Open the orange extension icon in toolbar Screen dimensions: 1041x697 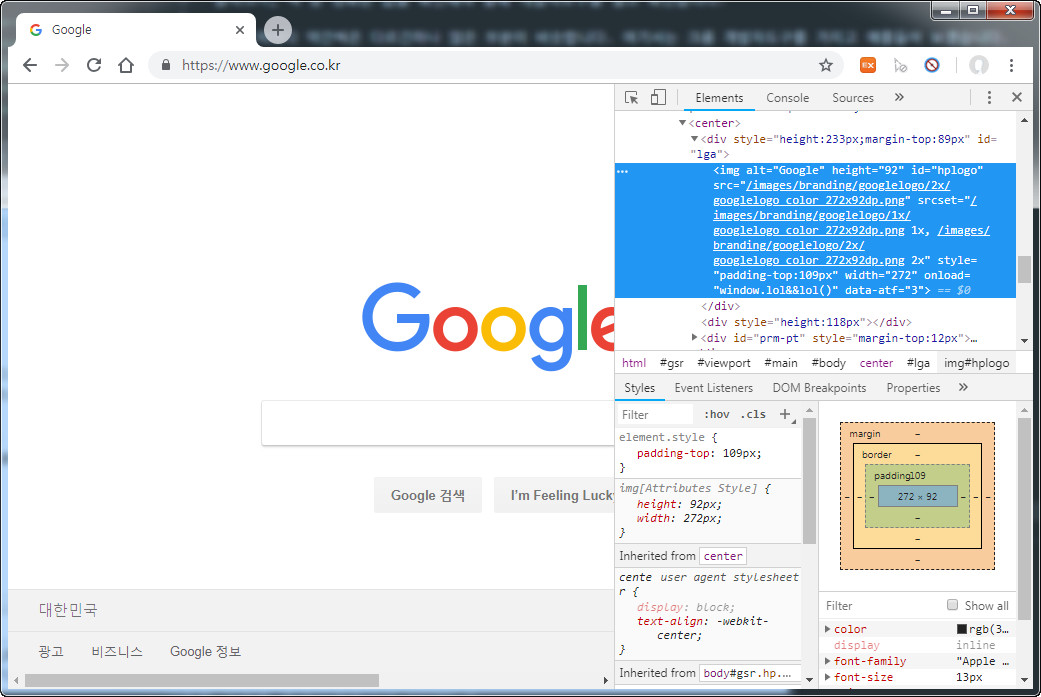[x=867, y=65]
